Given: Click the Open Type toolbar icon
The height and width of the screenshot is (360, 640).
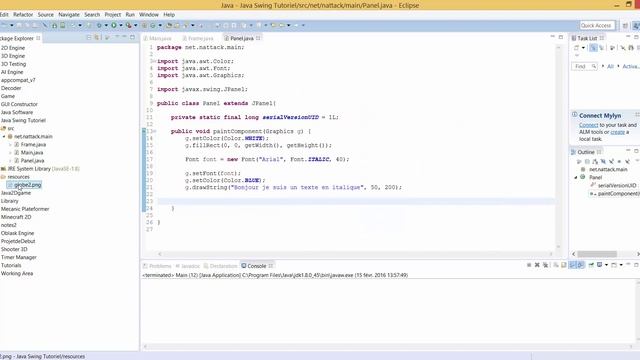Looking at the screenshot, I should click(x=168, y=25).
